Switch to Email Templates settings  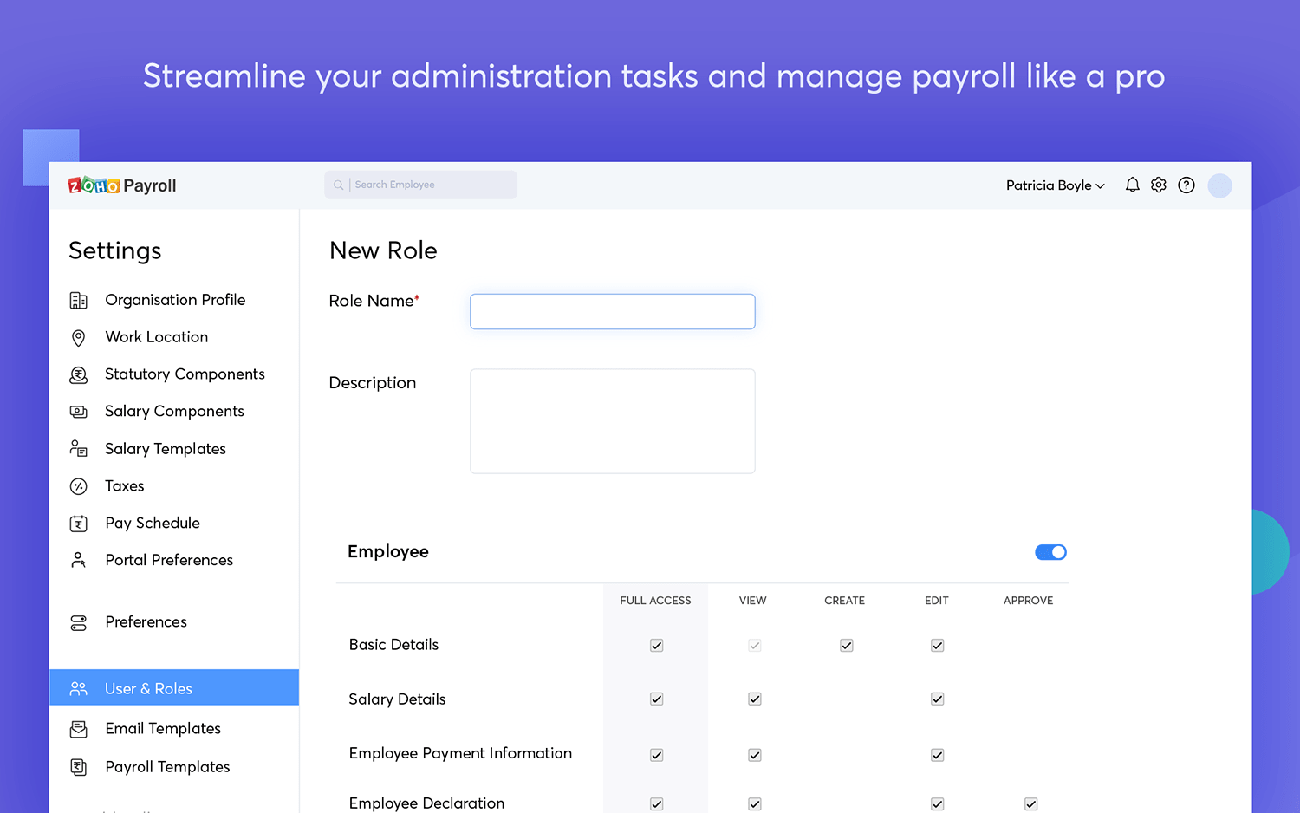[163, 728]
